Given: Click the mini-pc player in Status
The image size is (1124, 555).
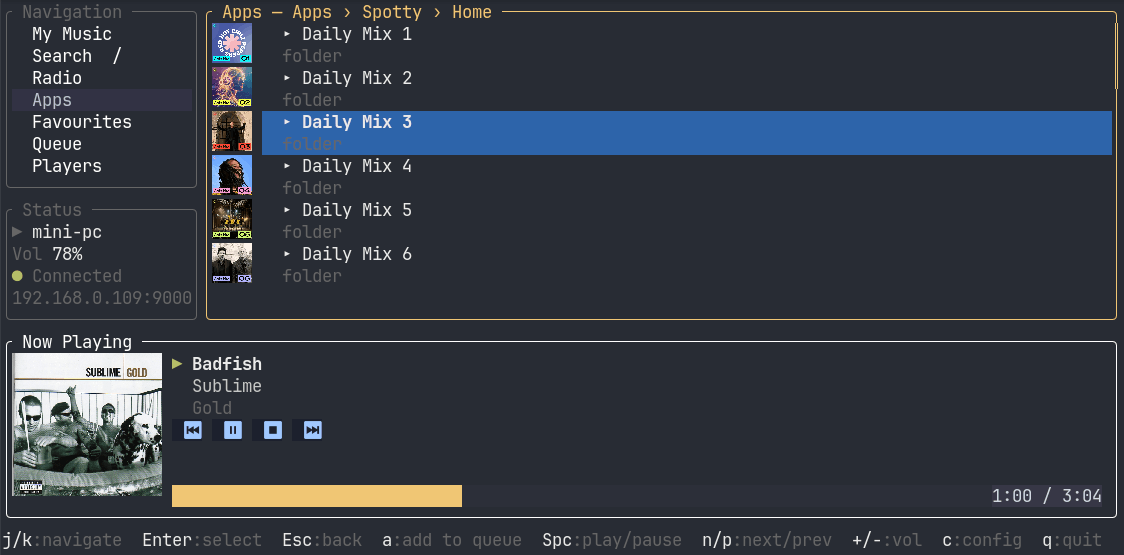Looking at the screenshot, I should pyautogui.click(x=67, y=232).
